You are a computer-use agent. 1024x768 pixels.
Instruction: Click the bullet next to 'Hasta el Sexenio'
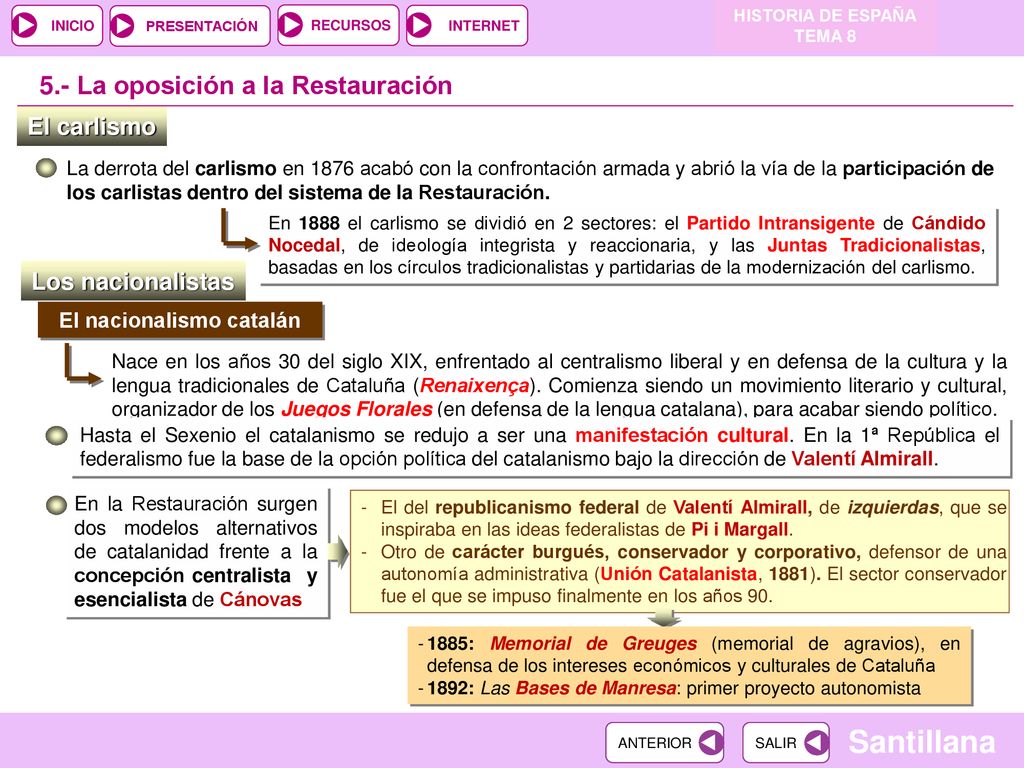pos(57,436)
